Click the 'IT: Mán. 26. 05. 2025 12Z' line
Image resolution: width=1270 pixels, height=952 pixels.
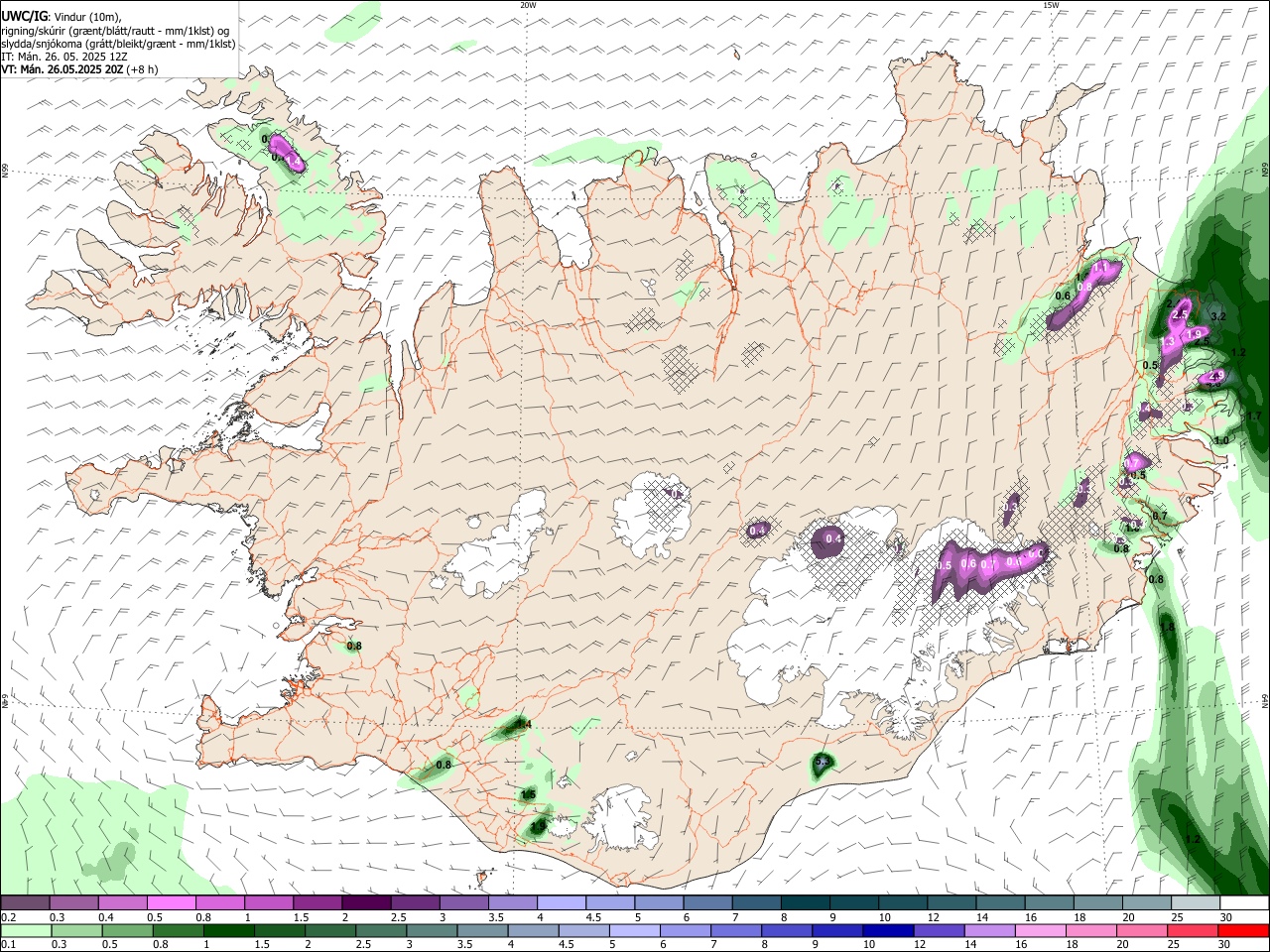pos(64,57)
